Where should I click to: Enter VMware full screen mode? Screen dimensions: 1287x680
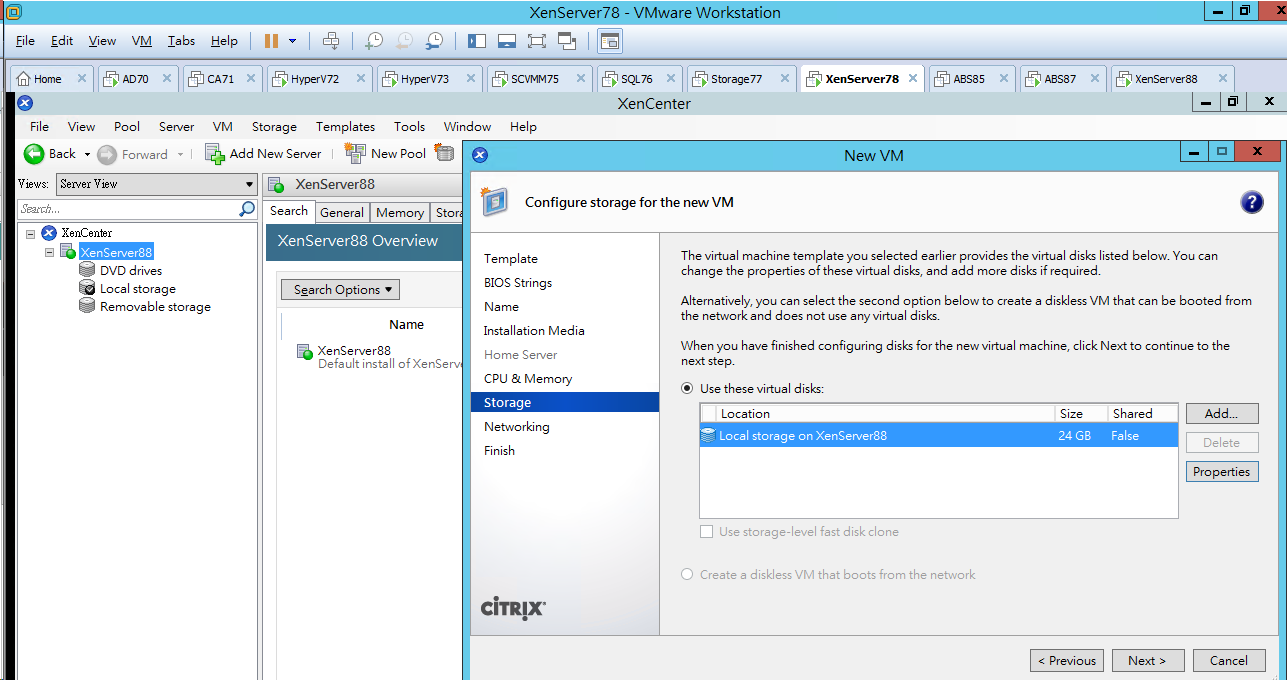point(537,41)
